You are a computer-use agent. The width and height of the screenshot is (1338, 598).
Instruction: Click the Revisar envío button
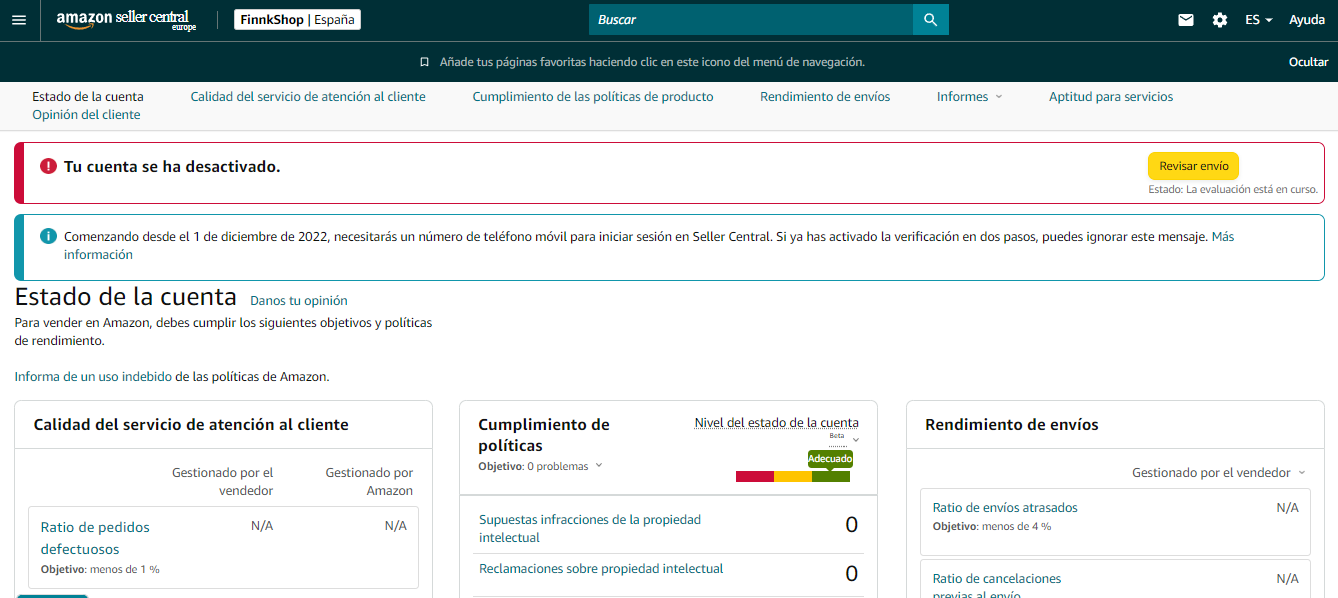tap(1193, 166)
